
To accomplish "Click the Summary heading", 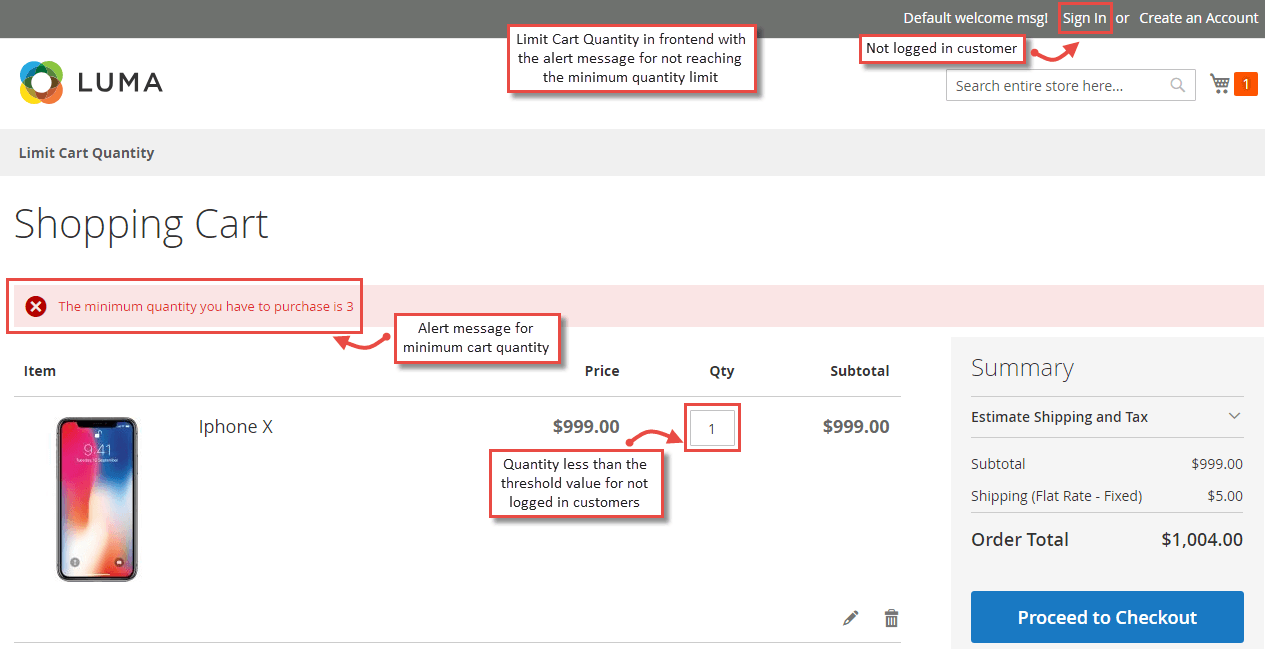I will [1022, 368].
